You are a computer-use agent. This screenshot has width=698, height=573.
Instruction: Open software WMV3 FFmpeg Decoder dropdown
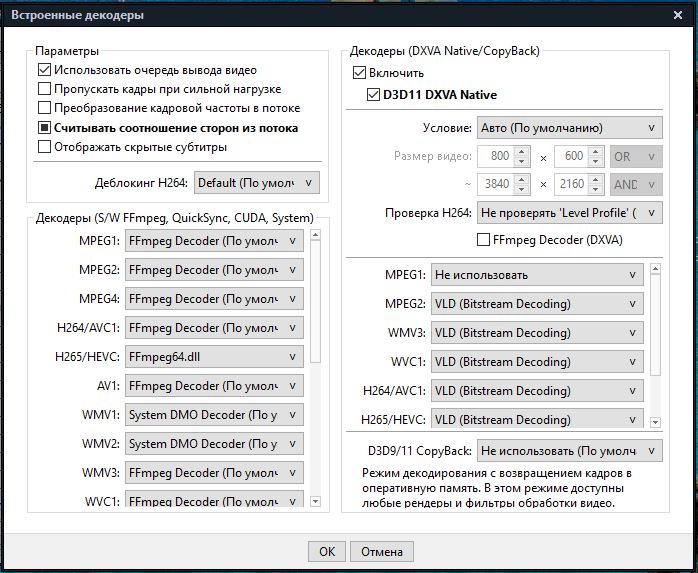coord(214,472)
